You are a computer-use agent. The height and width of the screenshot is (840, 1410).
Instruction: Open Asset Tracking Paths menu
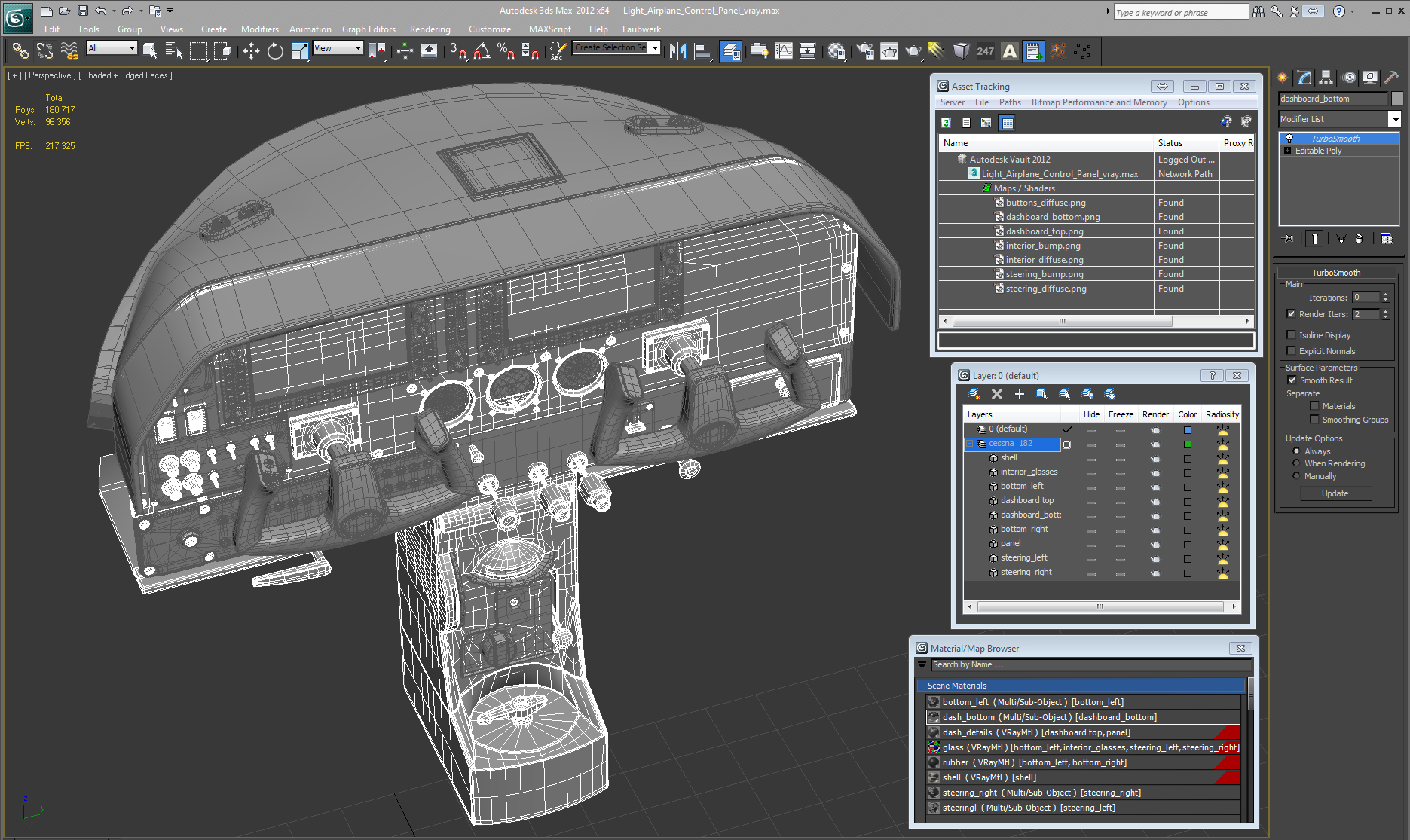pos(1010,102)
